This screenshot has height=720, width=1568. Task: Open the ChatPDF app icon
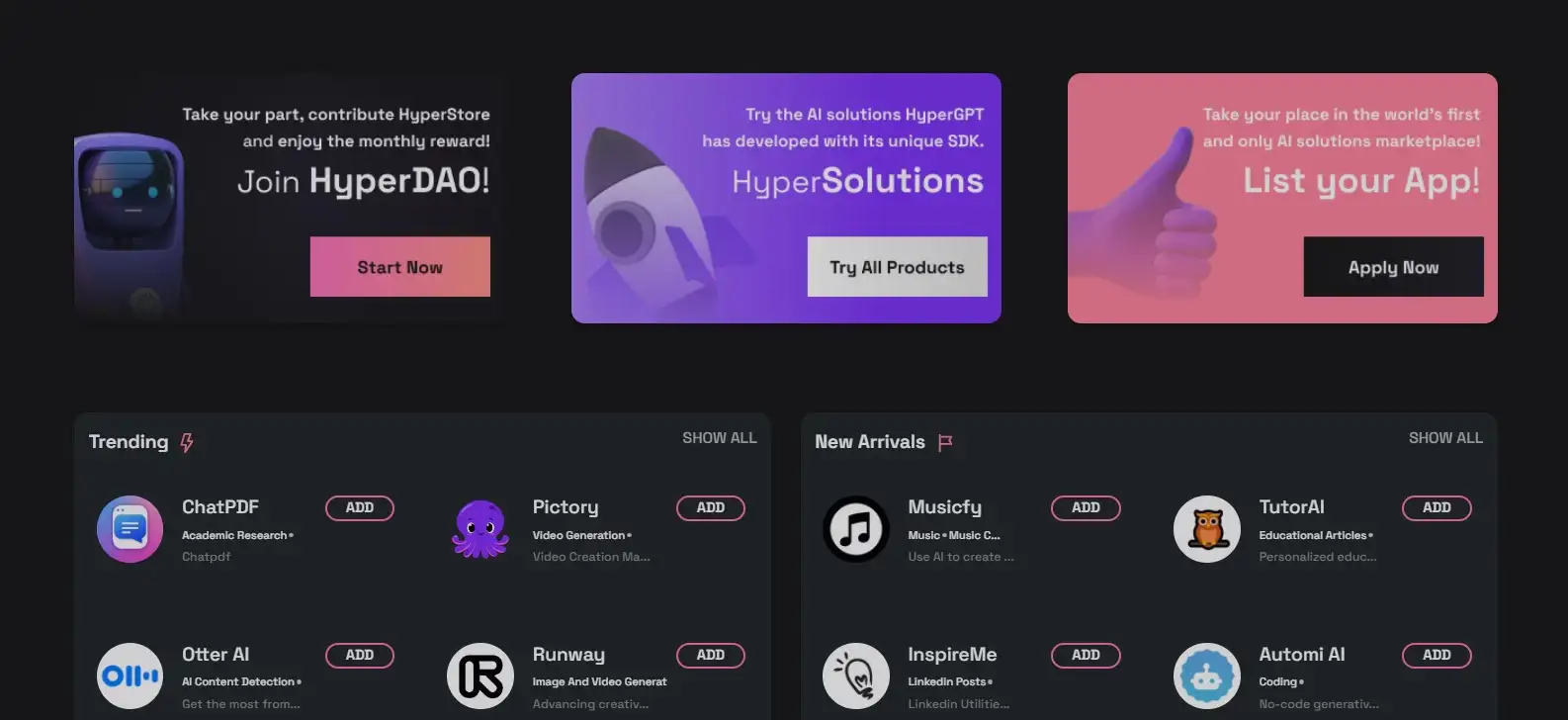[130, 529]
